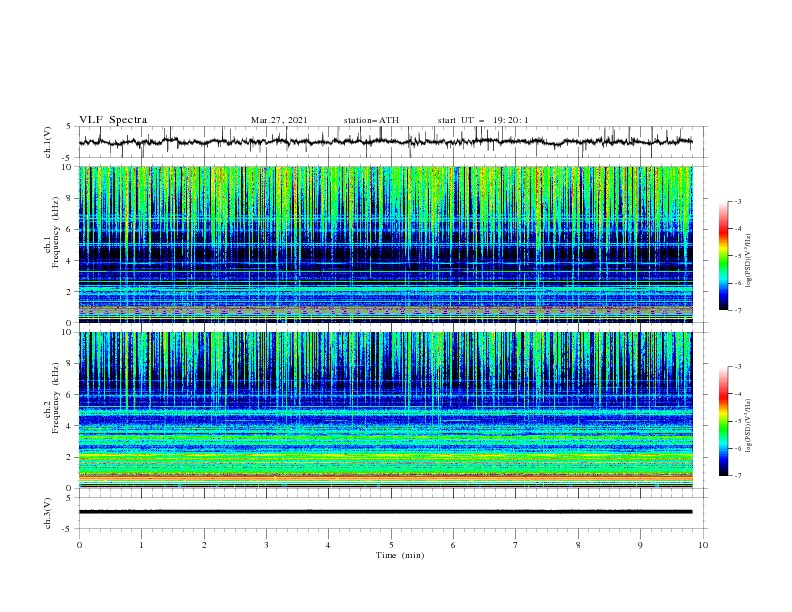Click time axis tick label "5"
This screenshot has height=612, width=792.
[x=391, y=545]
